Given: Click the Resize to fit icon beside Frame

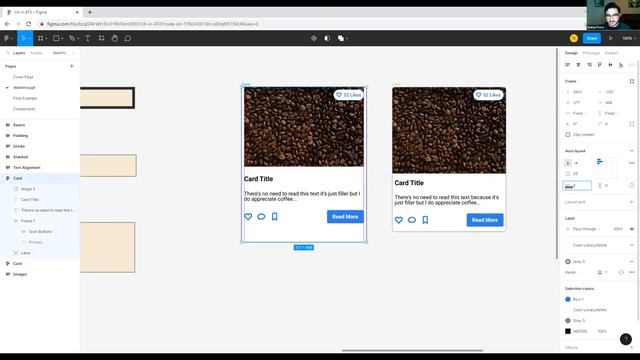Looking at the screenshot, I should 632,81.
